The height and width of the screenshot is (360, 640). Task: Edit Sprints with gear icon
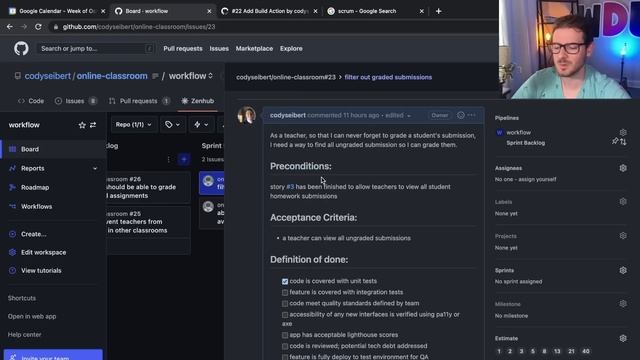[623, 270]
